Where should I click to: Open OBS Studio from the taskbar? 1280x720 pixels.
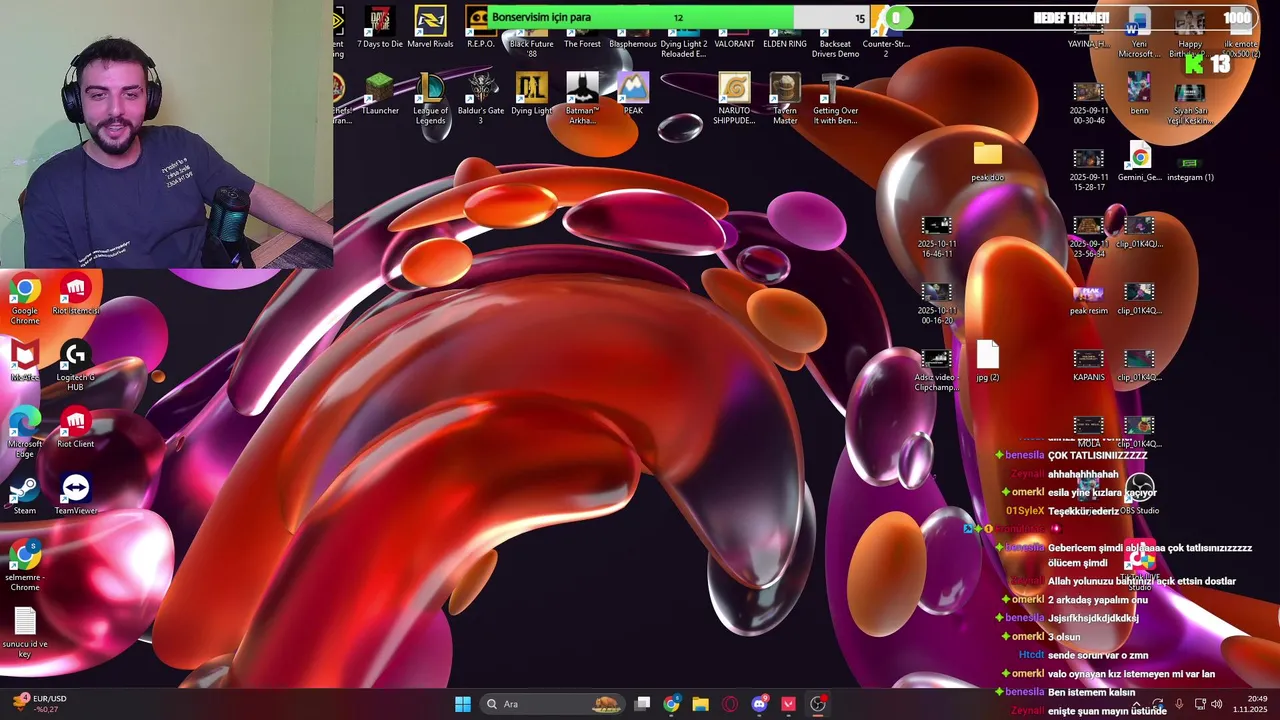818,704
